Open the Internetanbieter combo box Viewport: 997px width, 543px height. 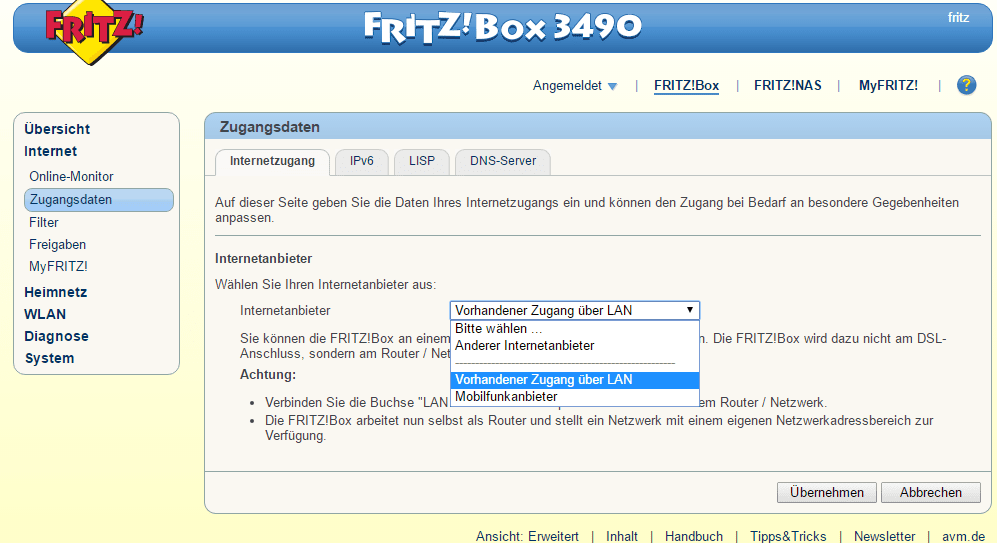pyautogui.click(x=574, y=310)
